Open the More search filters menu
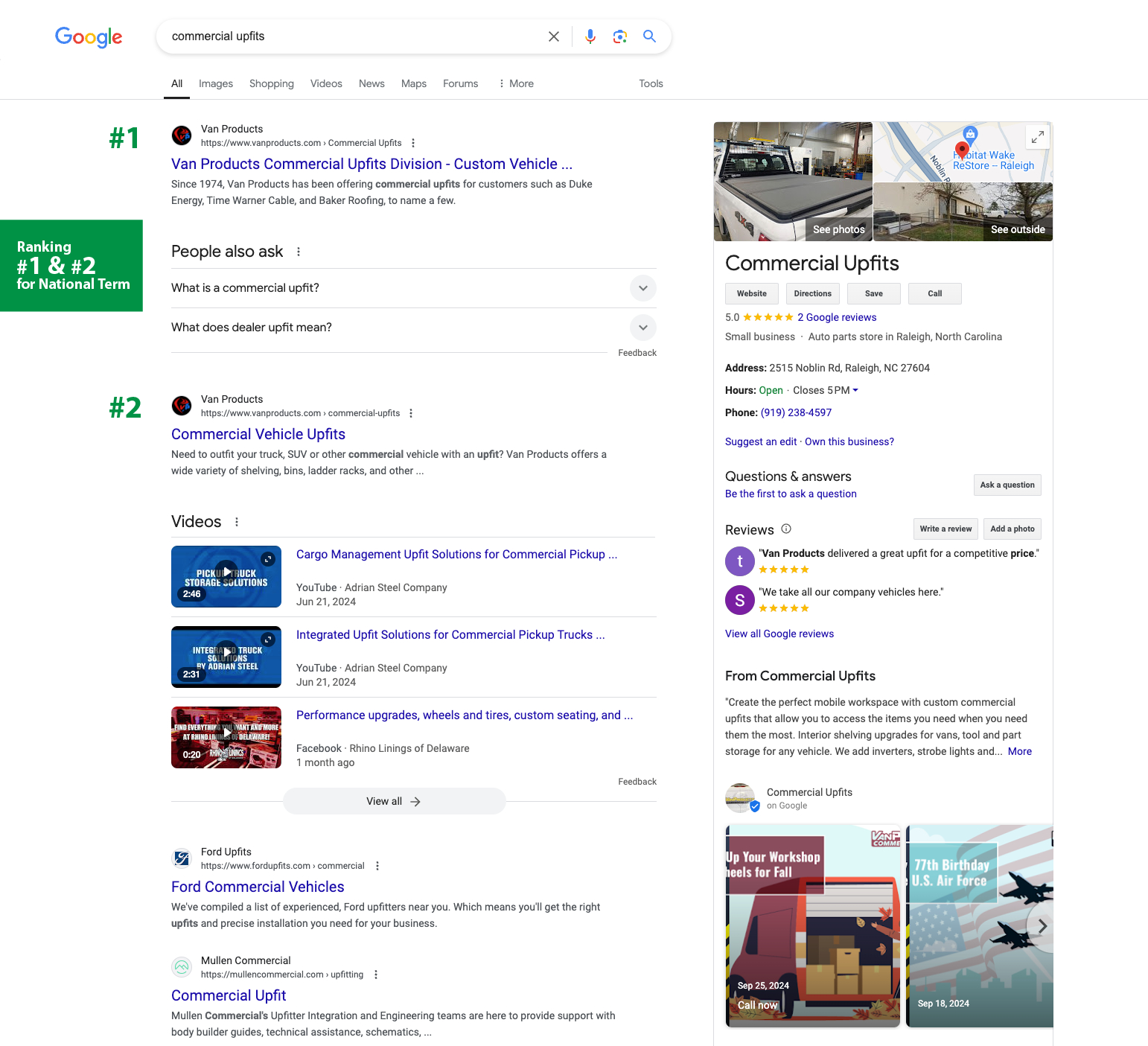1148x1046 pixels. 516,83
